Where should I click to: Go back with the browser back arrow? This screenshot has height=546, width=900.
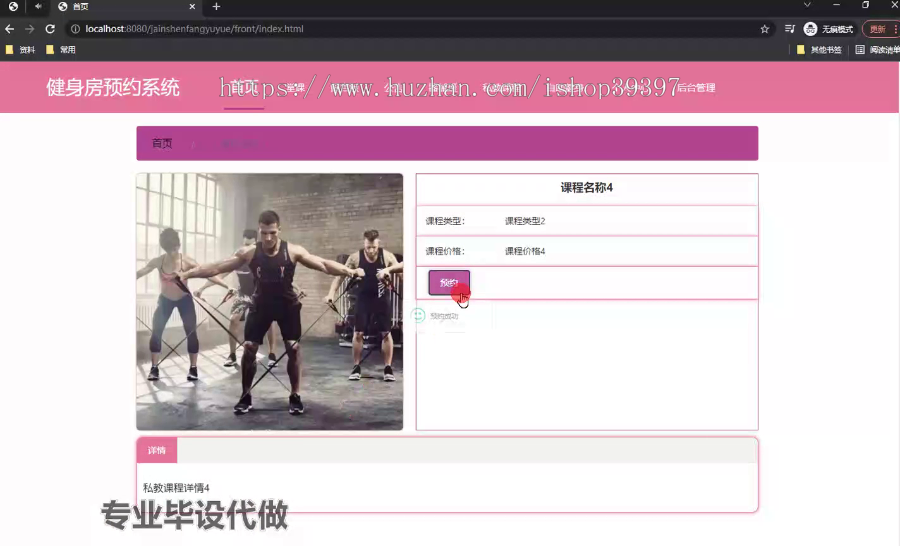[10, 29]
